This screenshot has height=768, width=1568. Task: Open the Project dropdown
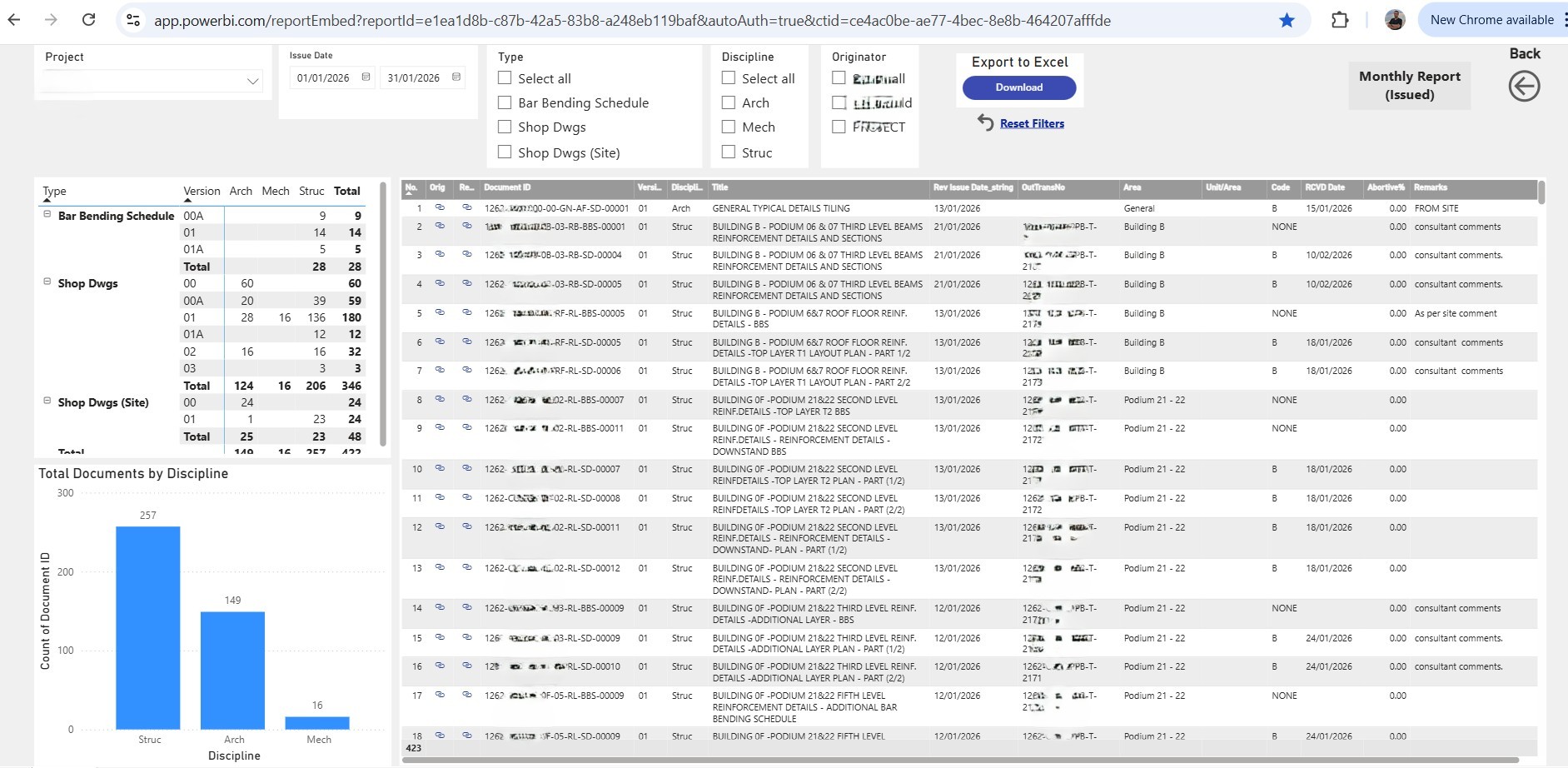[x=252, y=81]
